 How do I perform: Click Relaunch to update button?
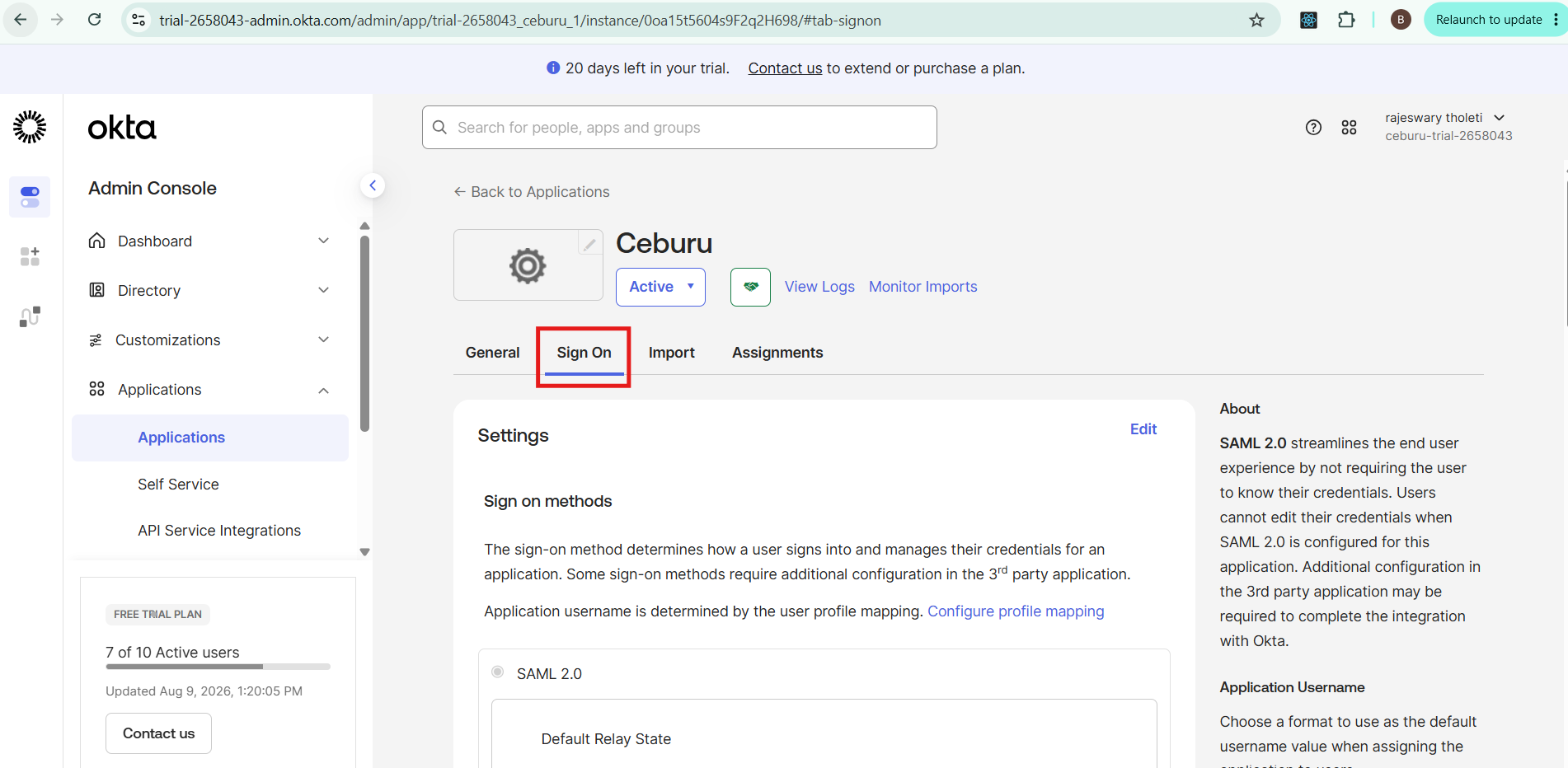tap(1488, 20)
